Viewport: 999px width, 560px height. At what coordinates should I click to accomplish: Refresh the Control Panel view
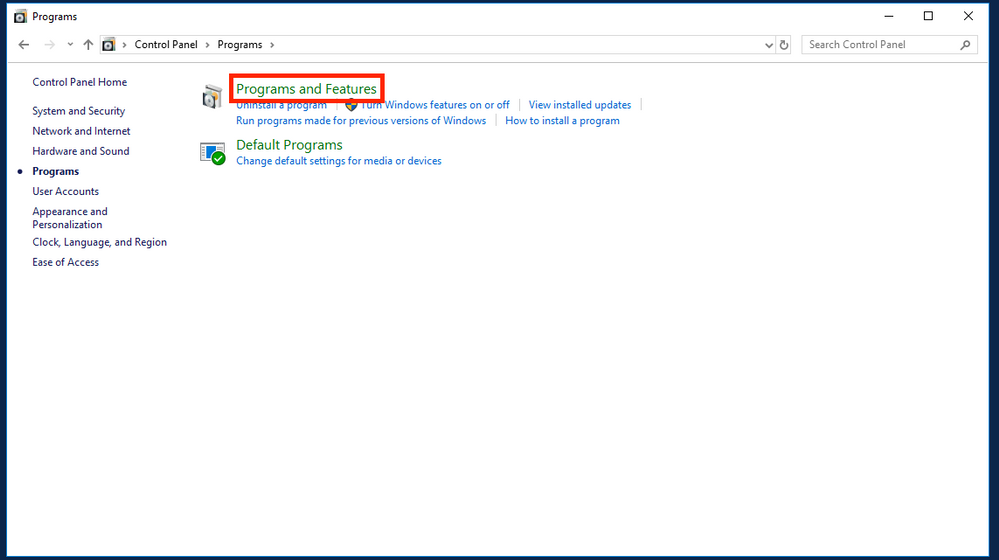tap(784, 45)
